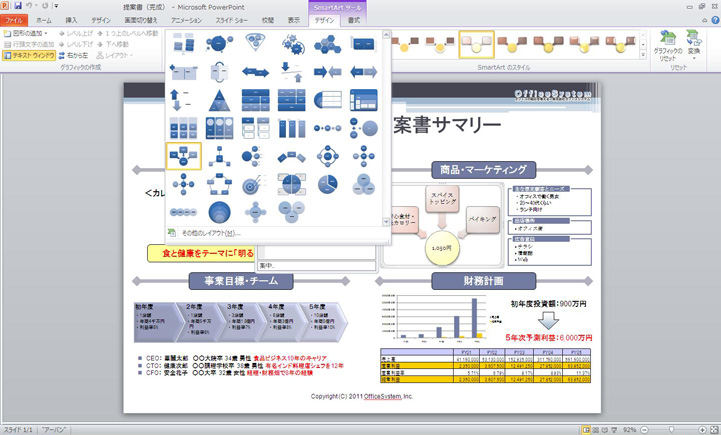Select the pie chart layout

pyautogui.click(x=327, y=184)
